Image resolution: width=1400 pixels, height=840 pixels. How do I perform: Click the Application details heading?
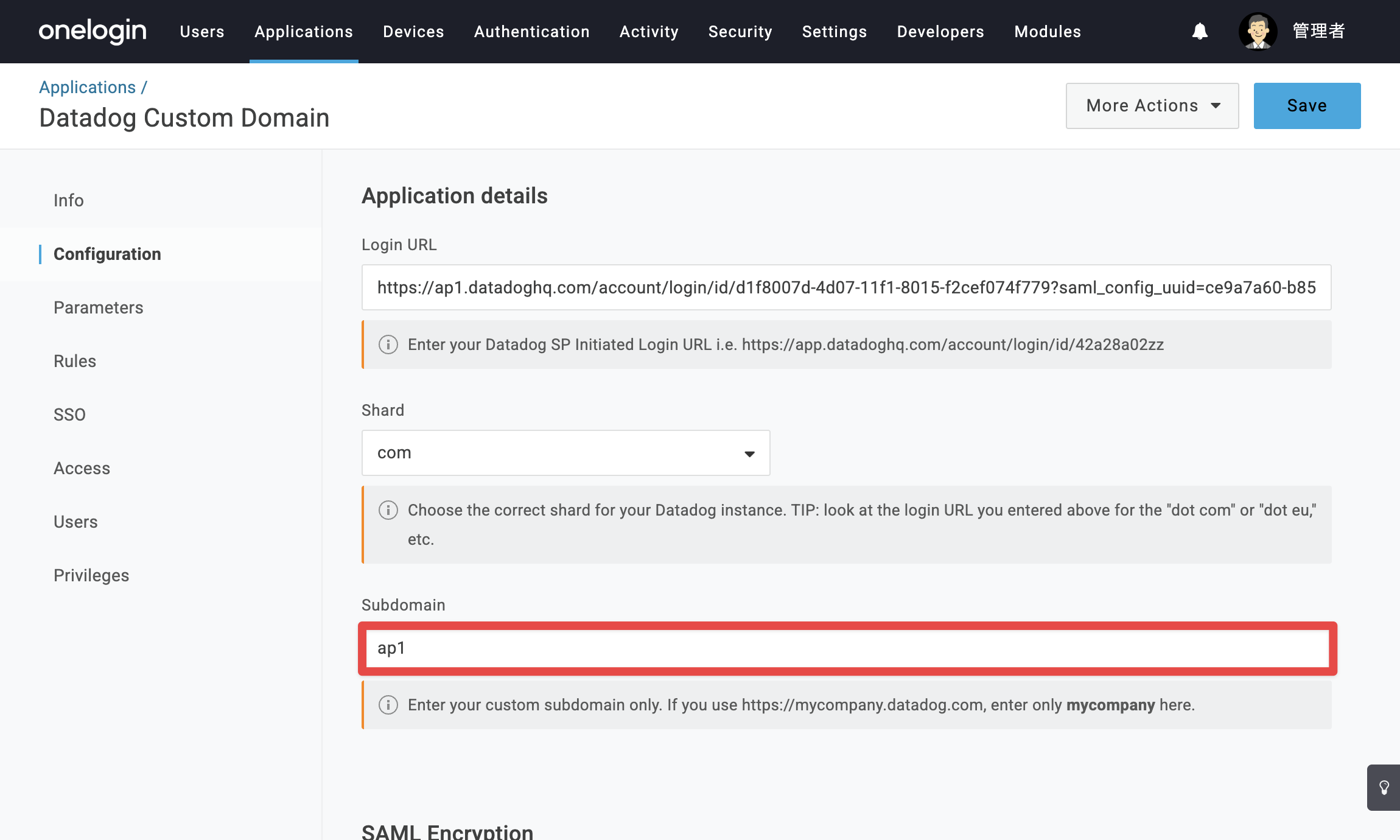click(455, 196)
